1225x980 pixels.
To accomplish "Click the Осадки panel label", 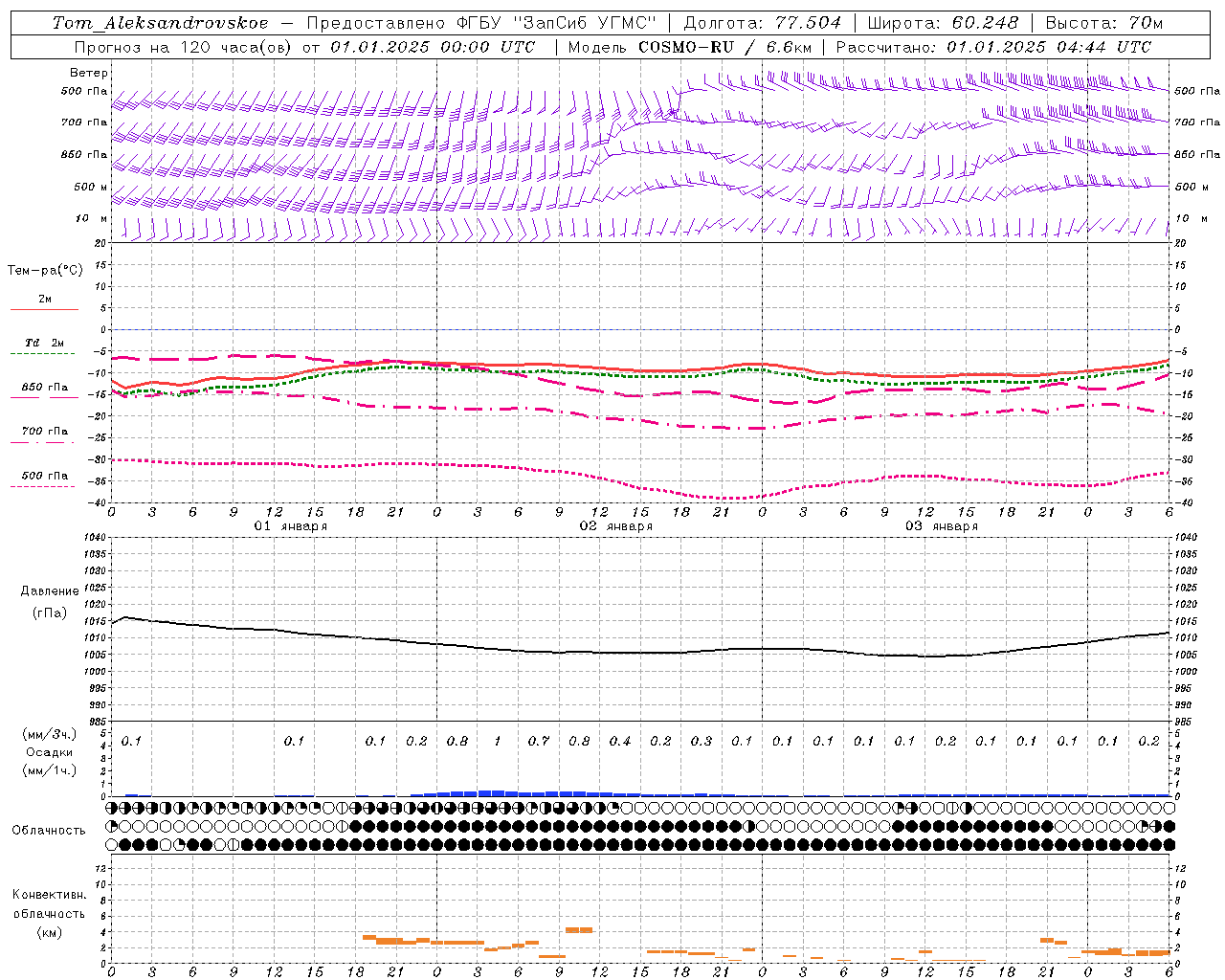I will [49, 752].
